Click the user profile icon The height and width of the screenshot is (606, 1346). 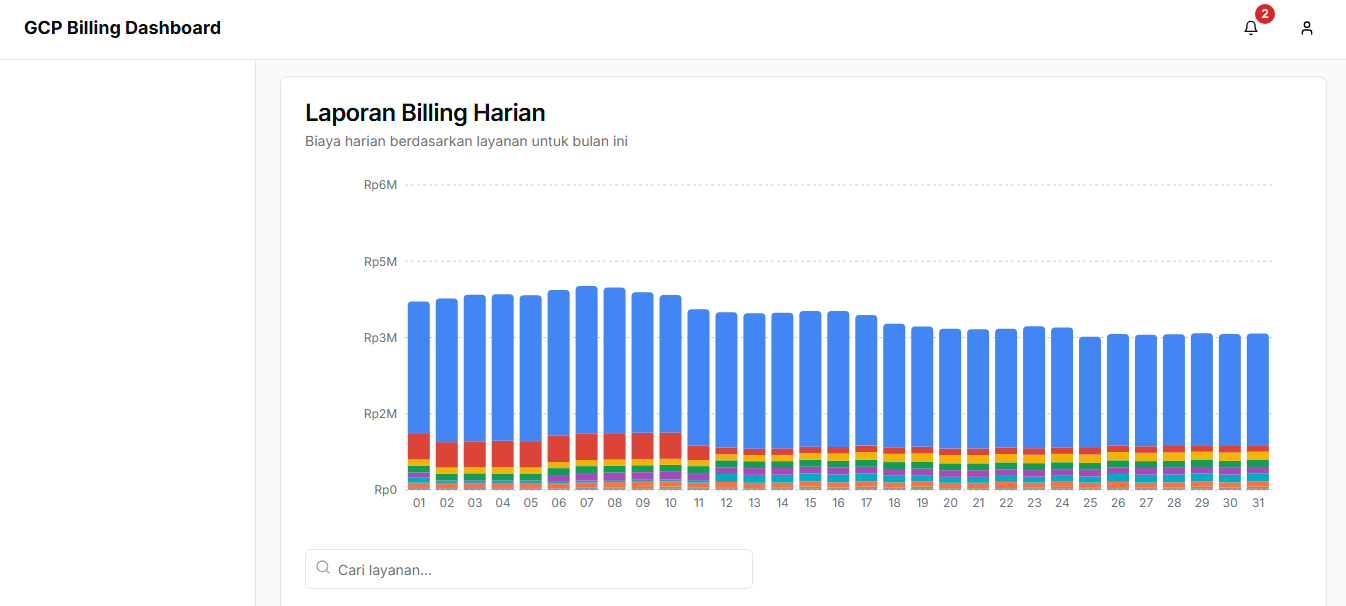[x=1306, y=28]
